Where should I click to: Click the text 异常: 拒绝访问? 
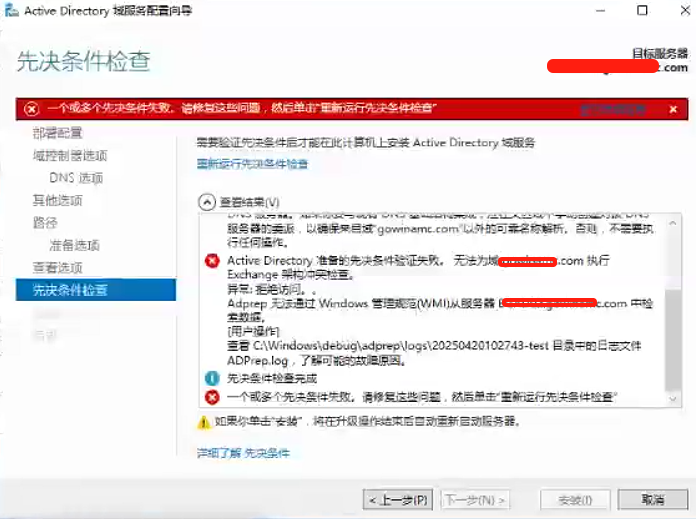271,289
